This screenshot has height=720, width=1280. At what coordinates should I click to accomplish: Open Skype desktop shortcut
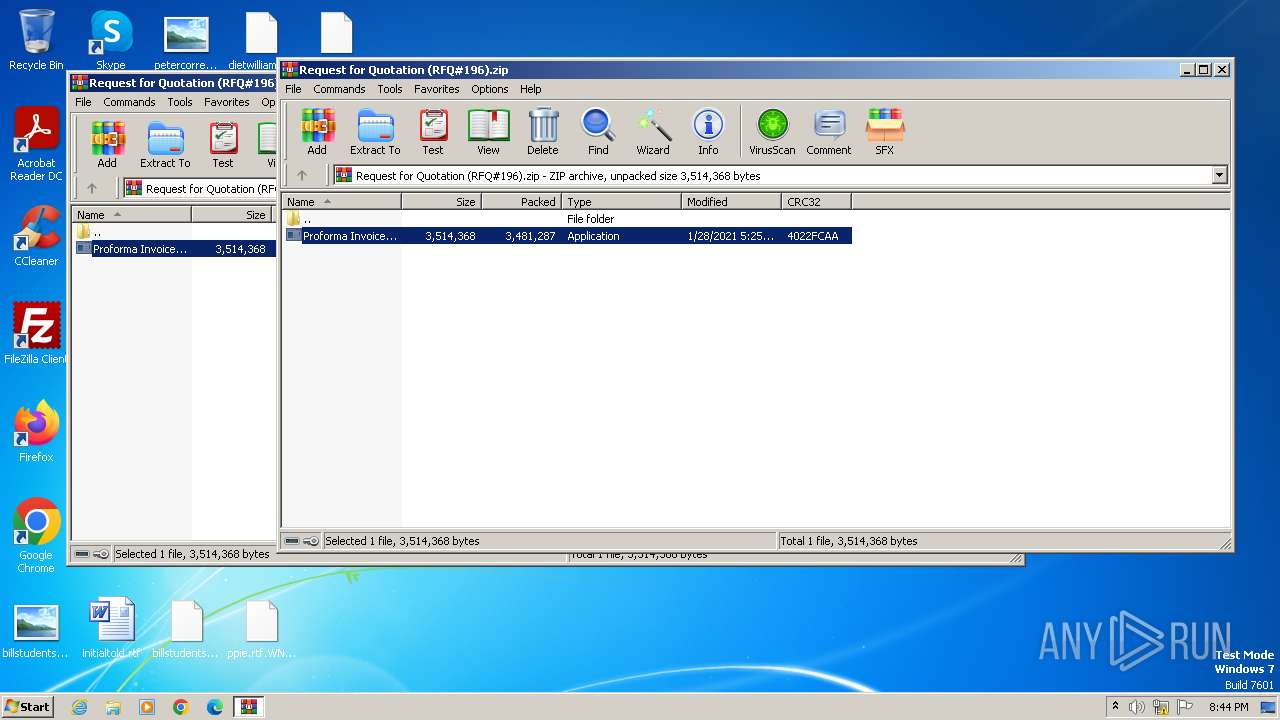pos(111,40)
